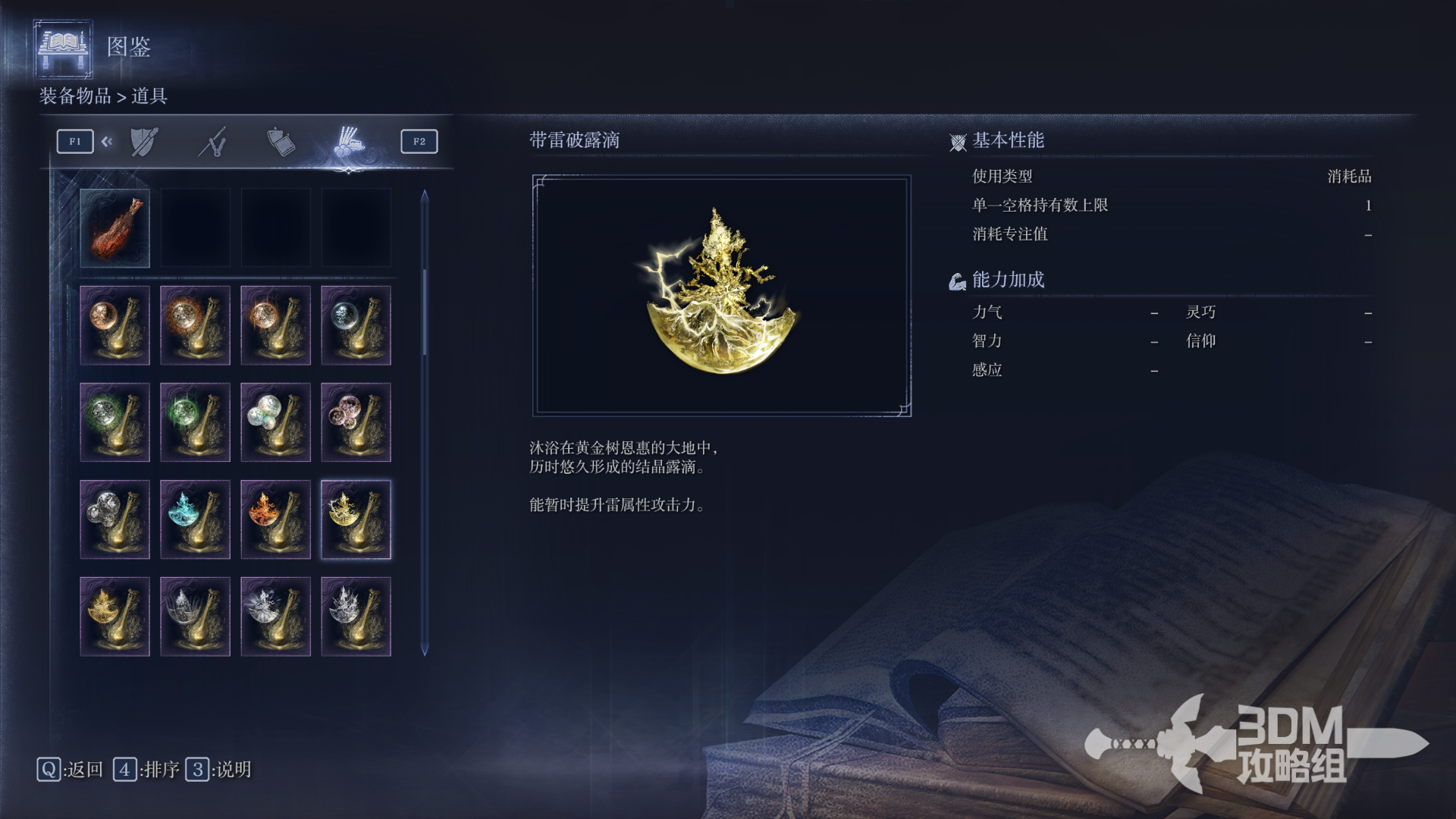Click the F1 previous category button
This screenshot has height=819, width=1456.
pyautogui.click(x=75, y=142)
